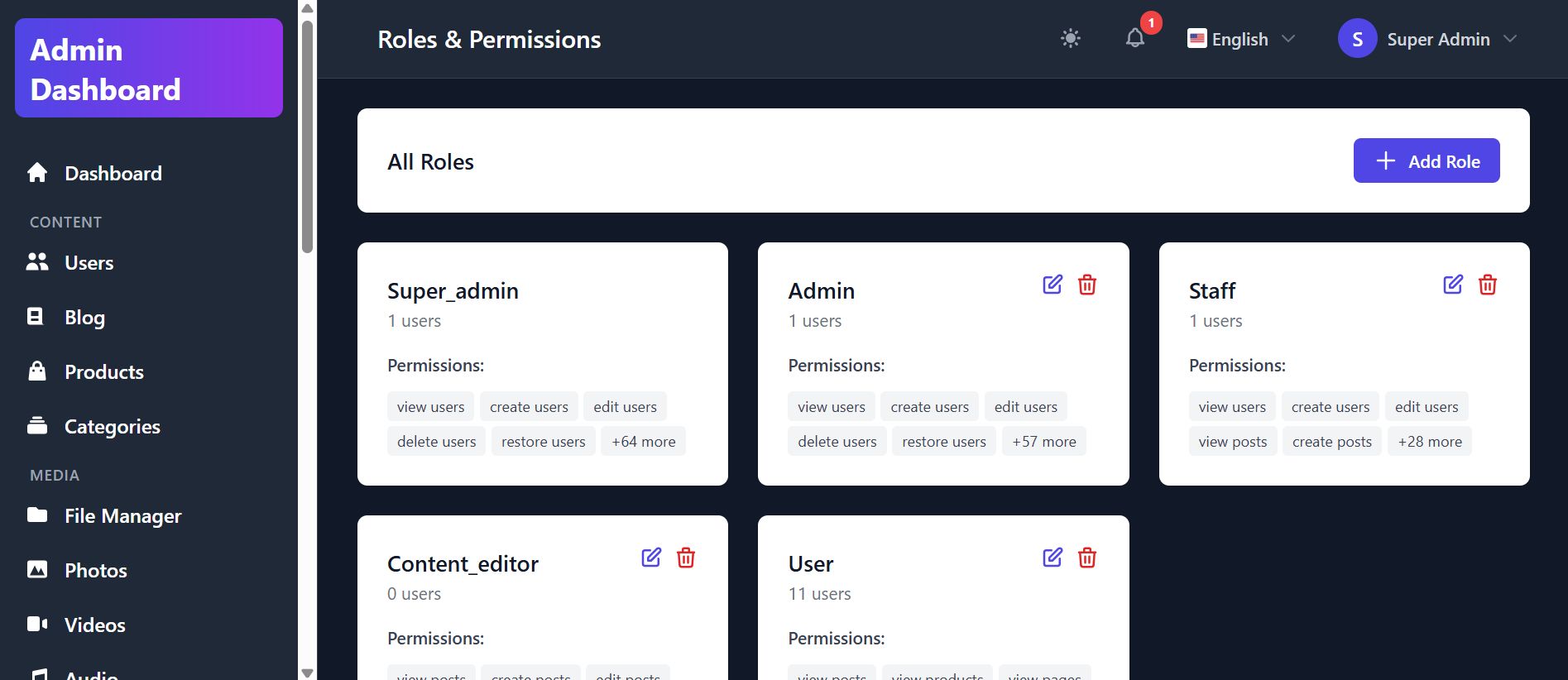1568x680 pixels.
Task: Toggle light/dark theme with sun icon
Action: [1071, 38]
